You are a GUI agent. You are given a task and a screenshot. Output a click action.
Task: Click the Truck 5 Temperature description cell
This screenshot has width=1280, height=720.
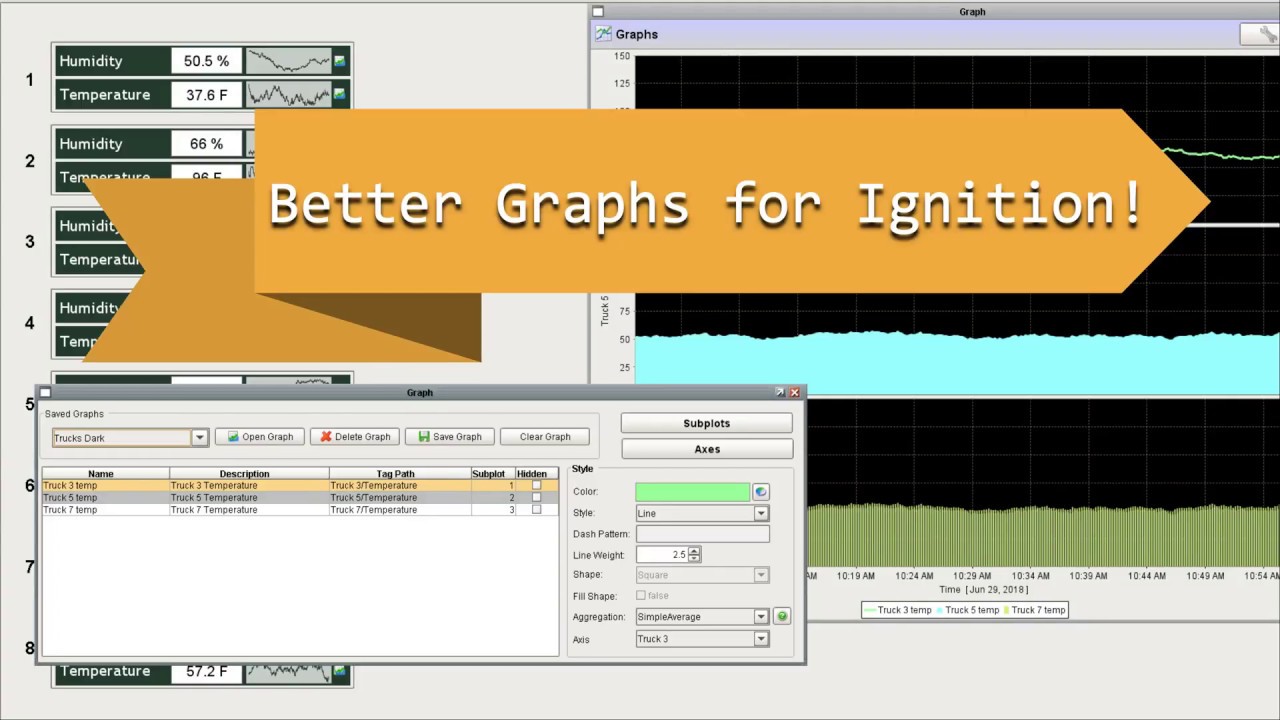[x=249, y=497]
